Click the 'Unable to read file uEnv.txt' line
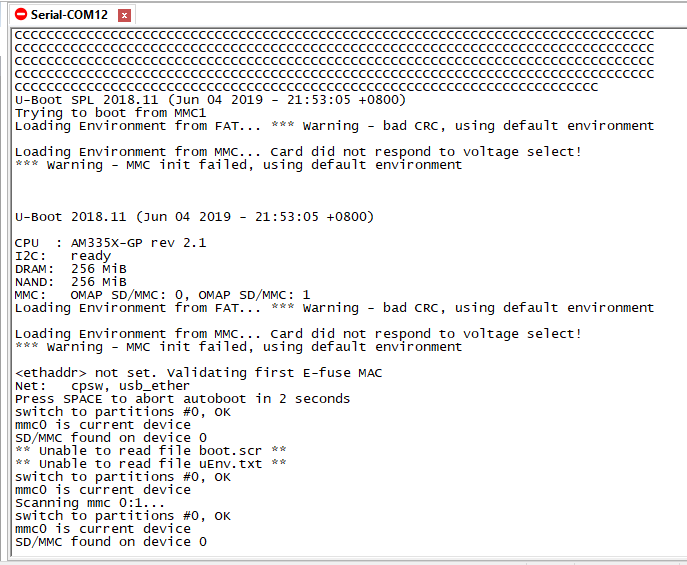Image resolution: width=687 pixels, height=565 pixels. [x=151, y=464]
